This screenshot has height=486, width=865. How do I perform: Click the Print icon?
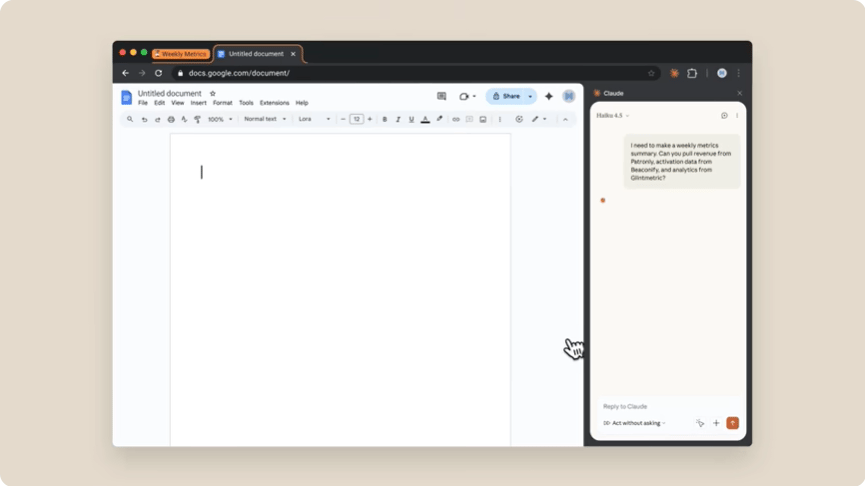tap(171, 119)
